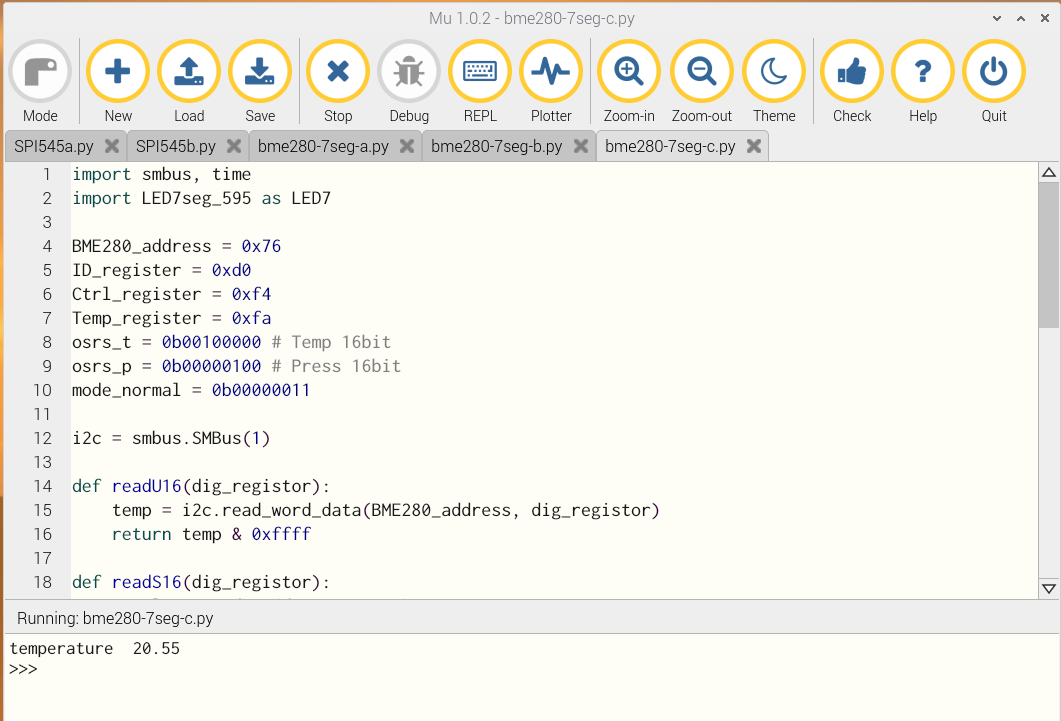
Task: Zoom out of the editor text
Action: tap(701, 72)
